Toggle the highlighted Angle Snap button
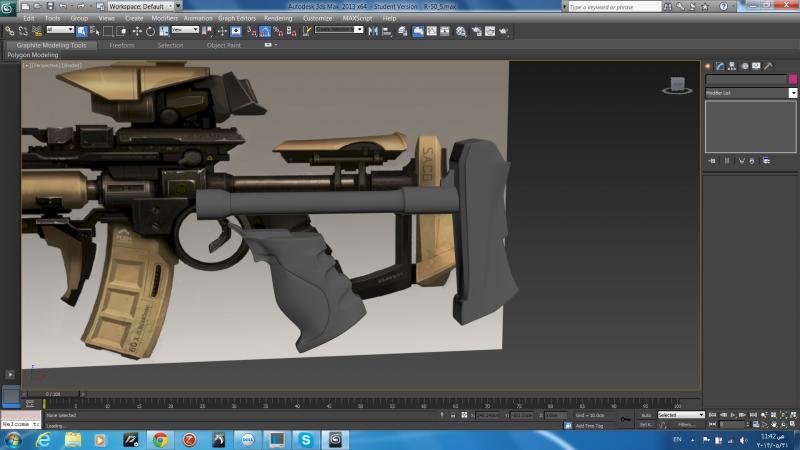 click(265, 31)
